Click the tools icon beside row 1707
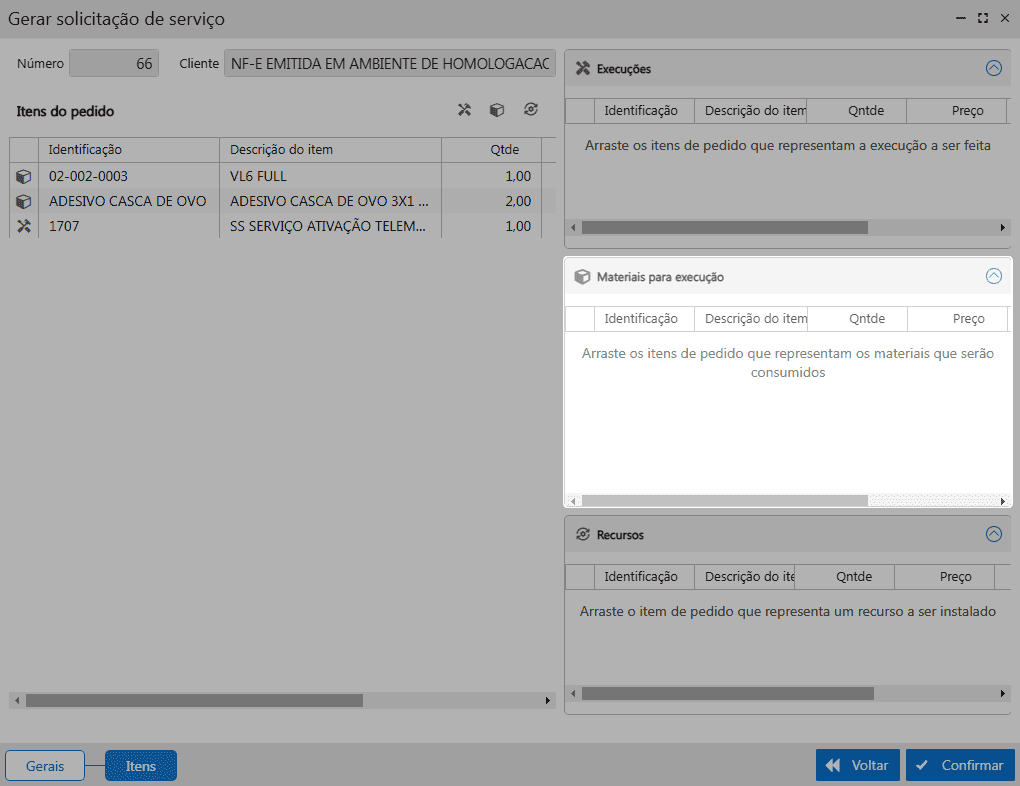 coord(24,227)
